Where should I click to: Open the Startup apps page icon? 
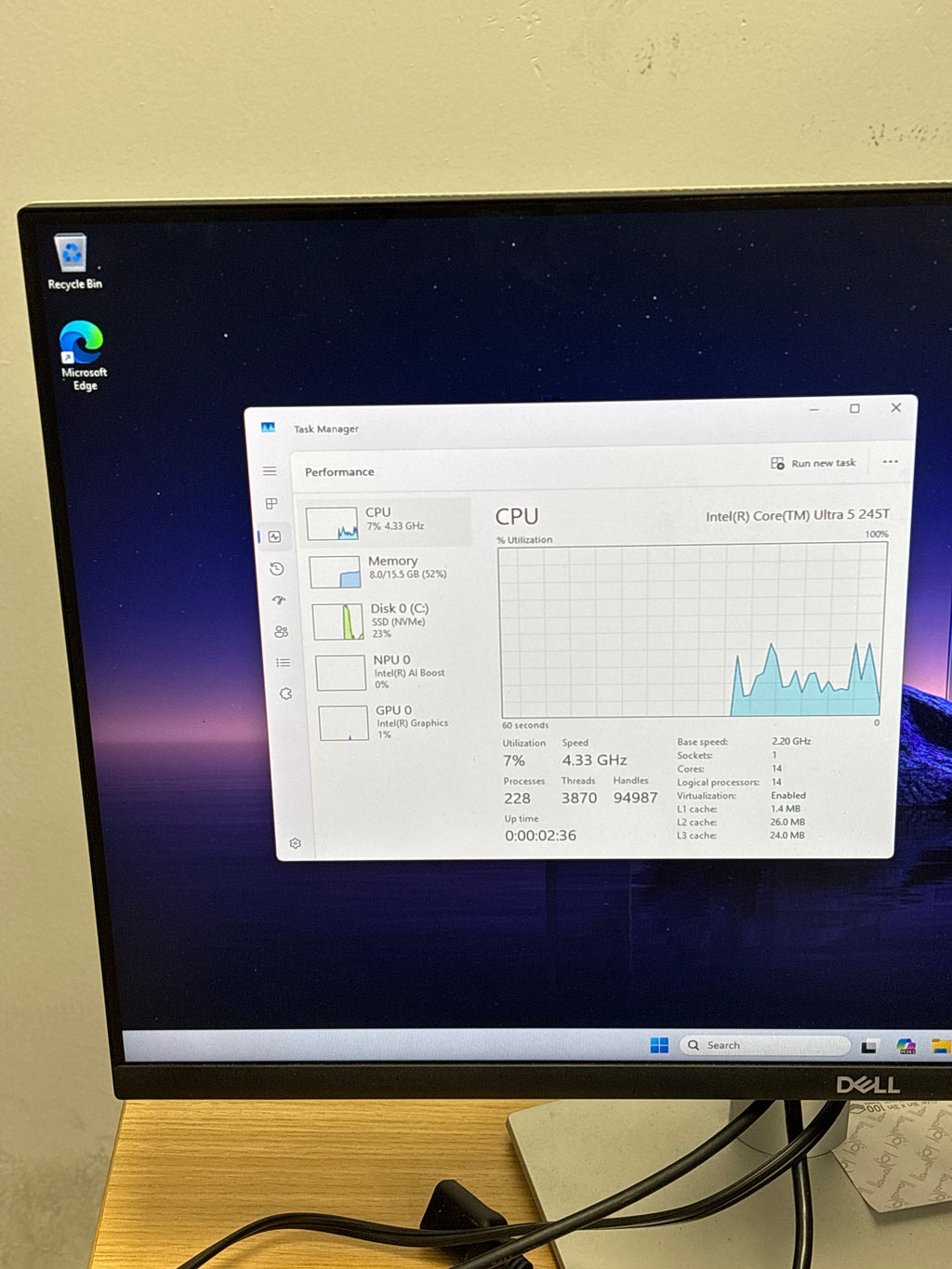click(279, 601)
